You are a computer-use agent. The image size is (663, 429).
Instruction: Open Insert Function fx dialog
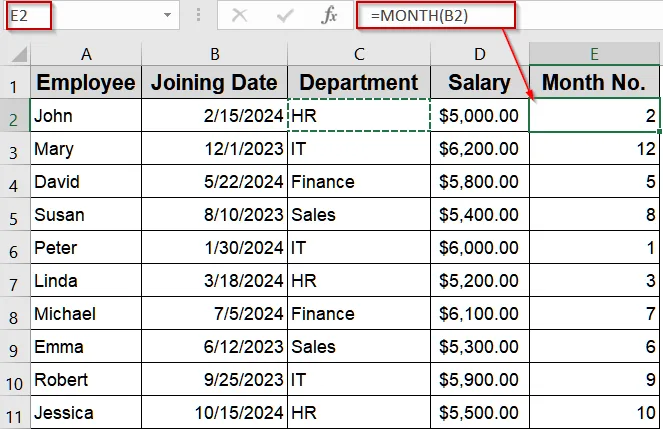(x=329, y=15)
